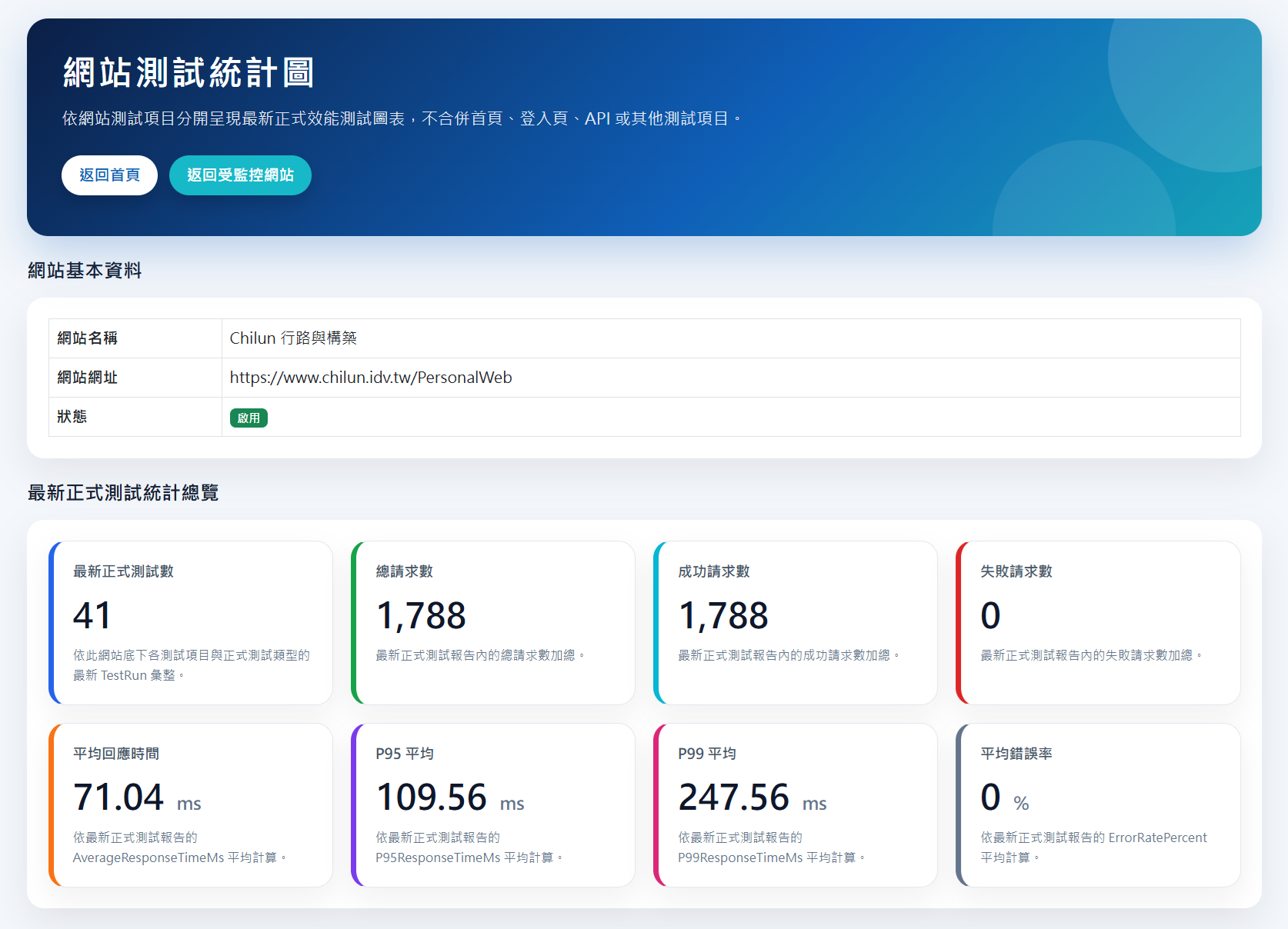The image size is (1288, 929).
Task: Click the 最新正式測試數 card title
Action: tap(123, 571)
